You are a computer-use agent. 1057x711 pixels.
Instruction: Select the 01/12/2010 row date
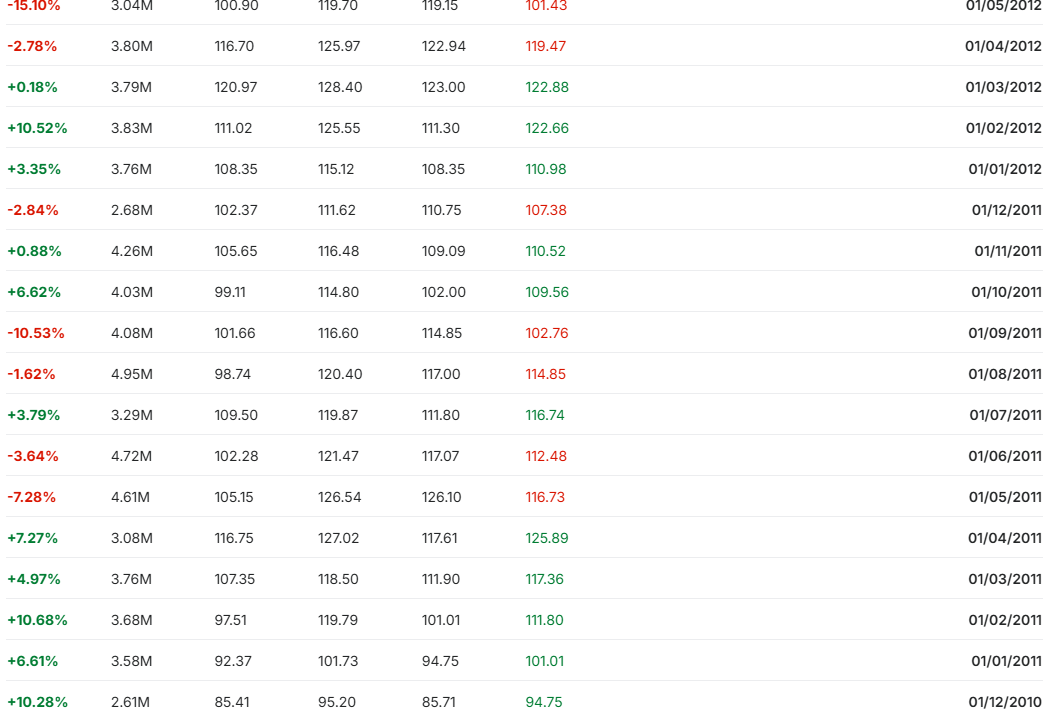[x=1004, y=702]
